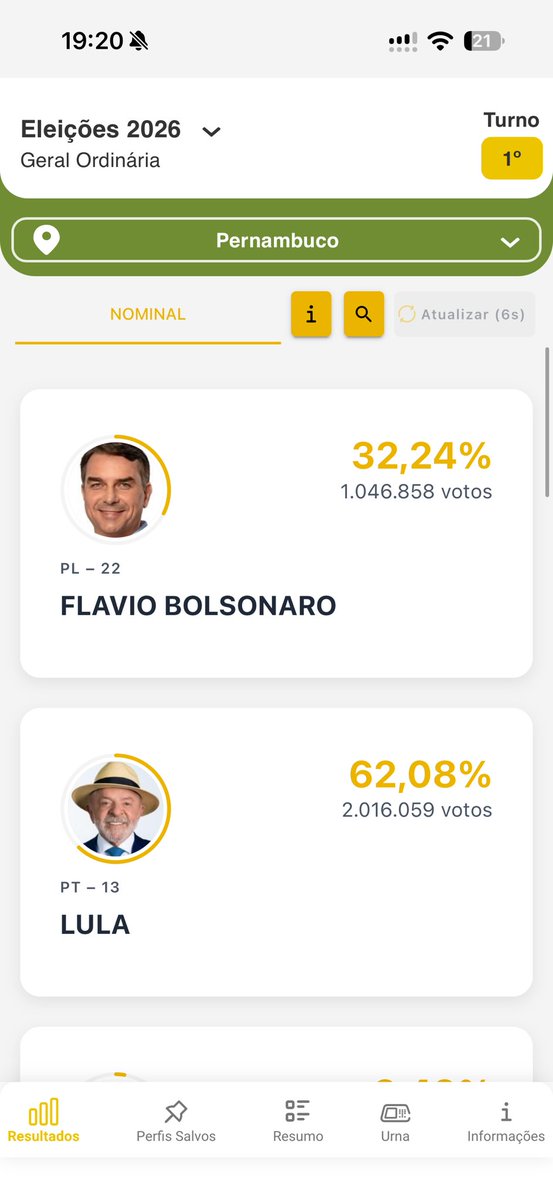Open the Informações icon in bottom bar

pos(506,1112)
